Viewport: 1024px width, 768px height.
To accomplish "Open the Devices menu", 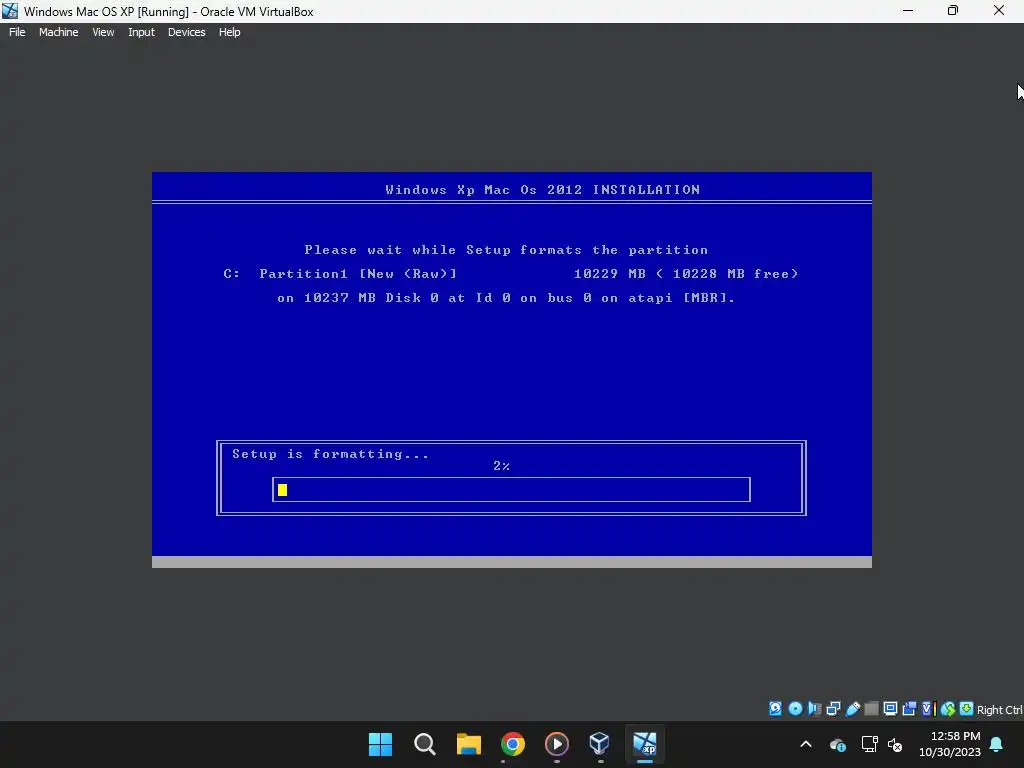I will tap(186, 32).
